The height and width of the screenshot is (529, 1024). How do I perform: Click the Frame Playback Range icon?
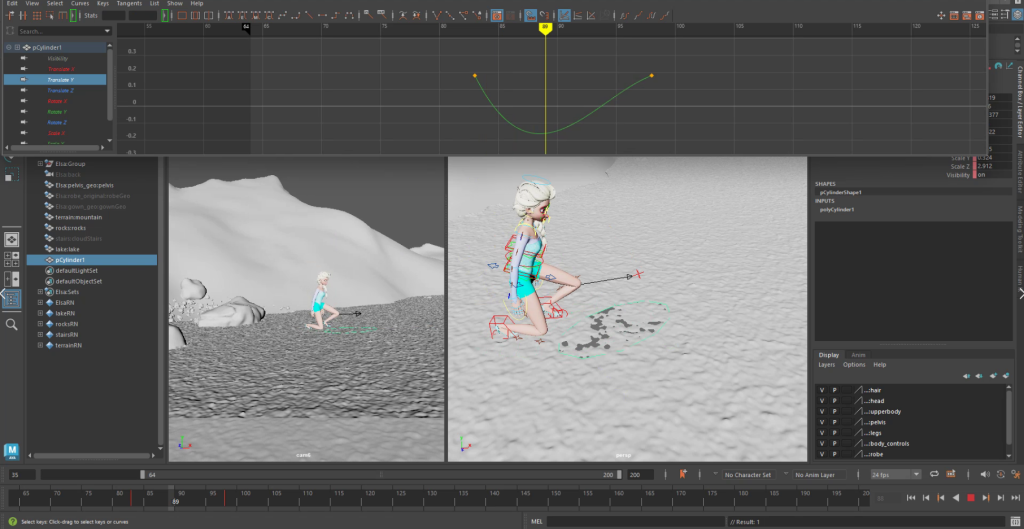(x=195, y=15)
